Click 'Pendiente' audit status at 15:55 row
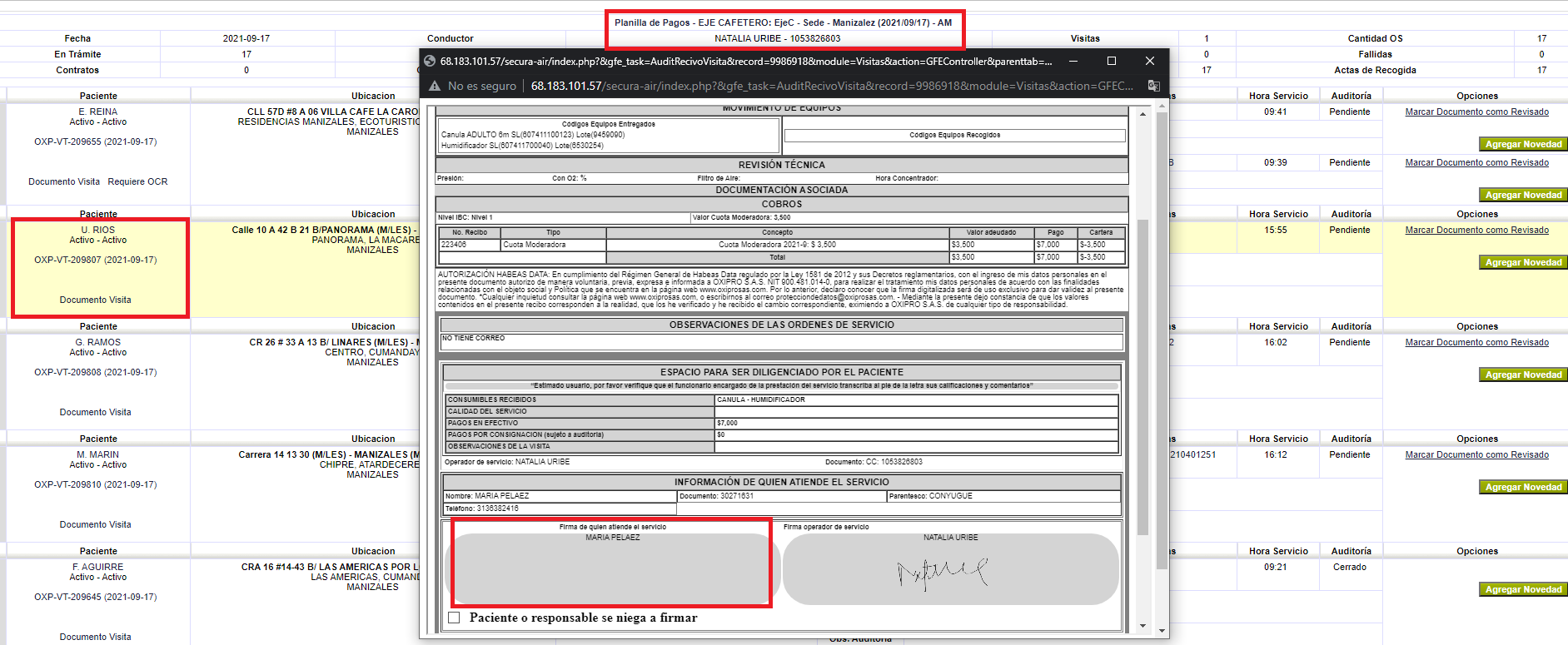 click(1349, 230)
